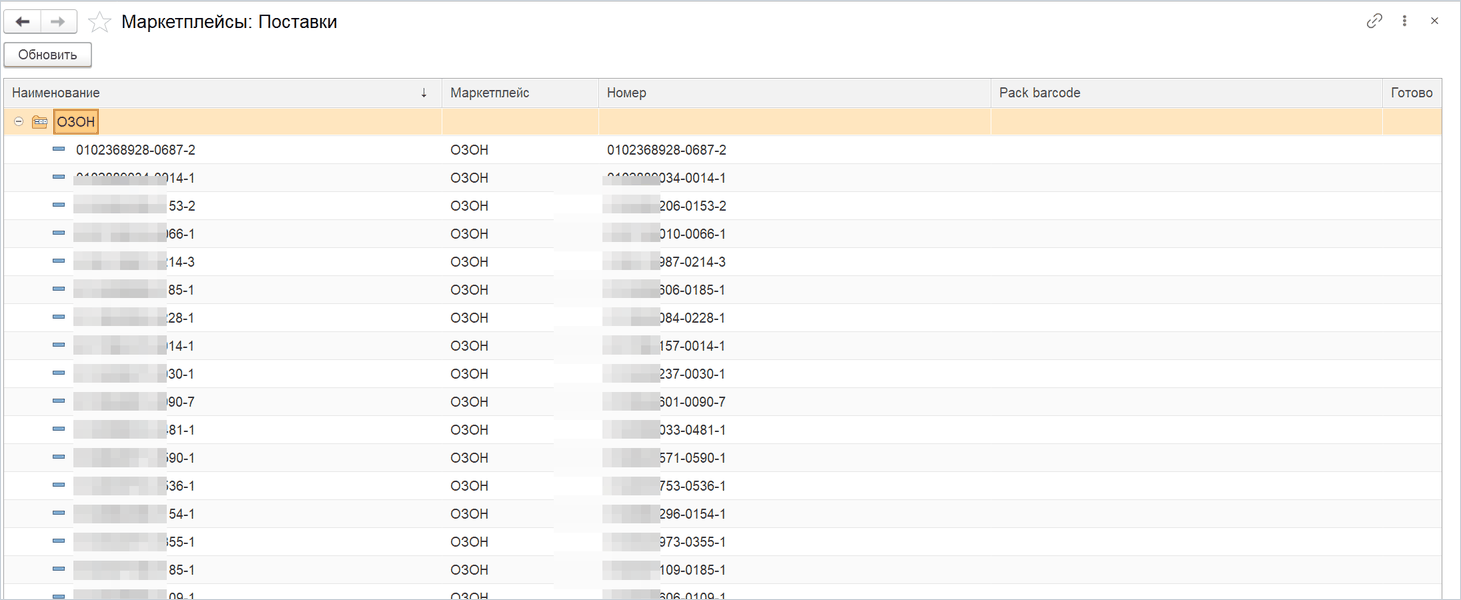The height and width of the screenshot is (600, 1461).
Task: Open the three-dot more actions menu
Action: point(1405,21)
